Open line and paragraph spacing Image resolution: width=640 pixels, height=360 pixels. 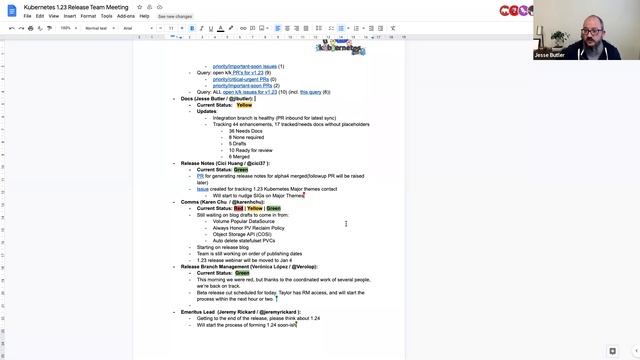tap(318, 28)
